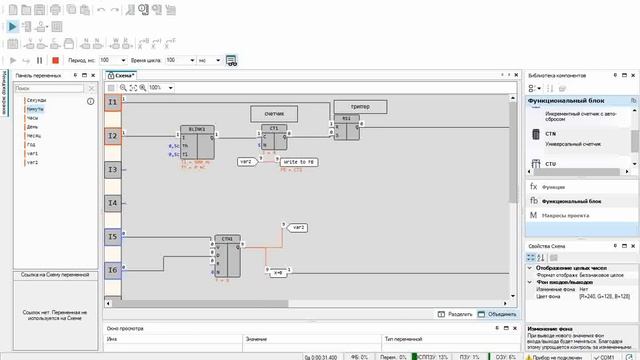Create a new project via toolbar icon

(x=13, y=9)
